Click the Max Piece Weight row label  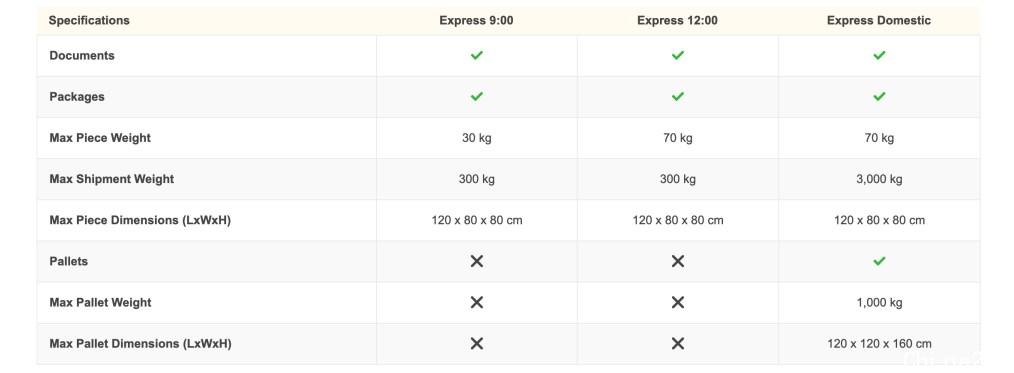click(x=100, y=138)
